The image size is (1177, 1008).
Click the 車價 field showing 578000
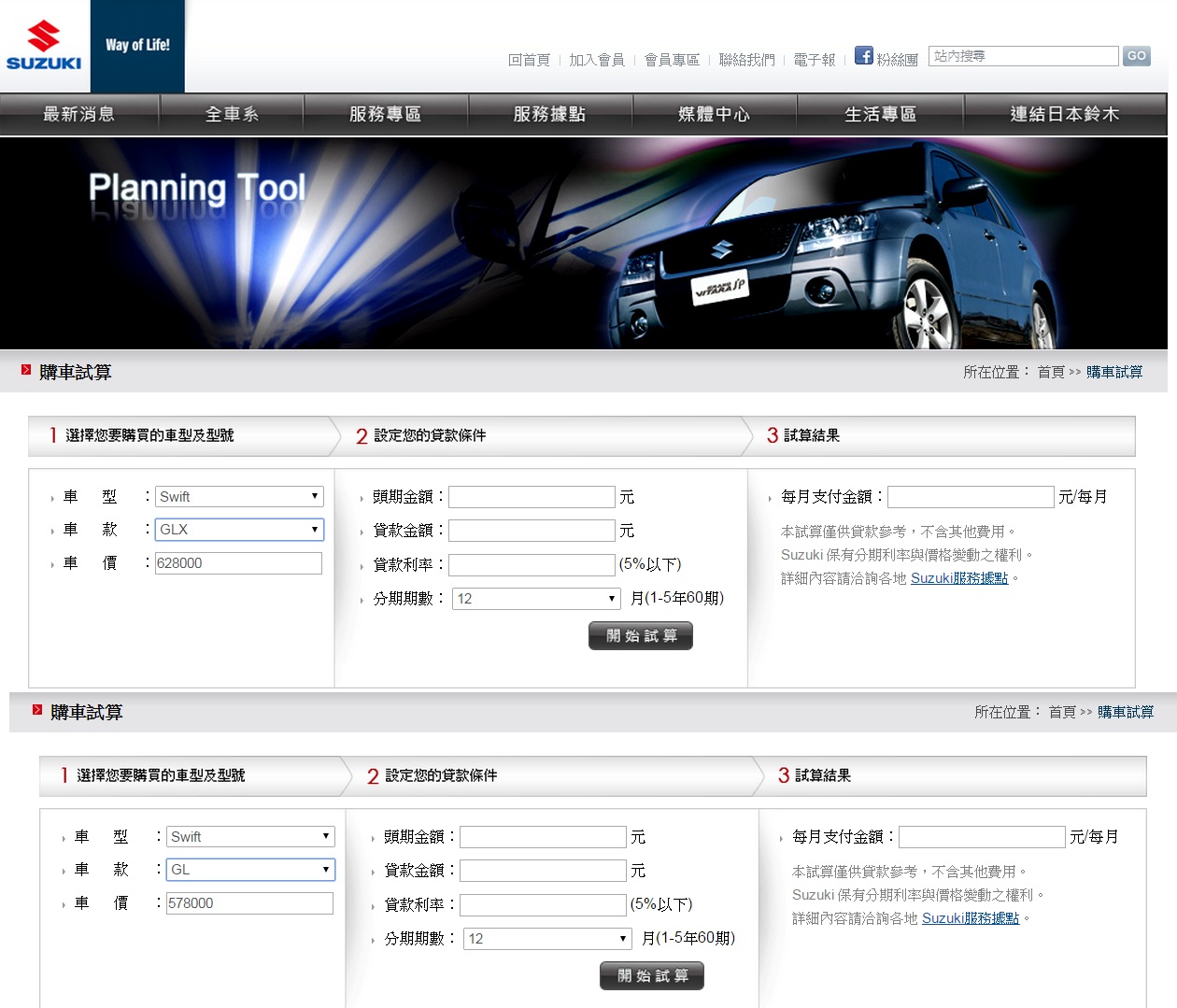point(249,902)
